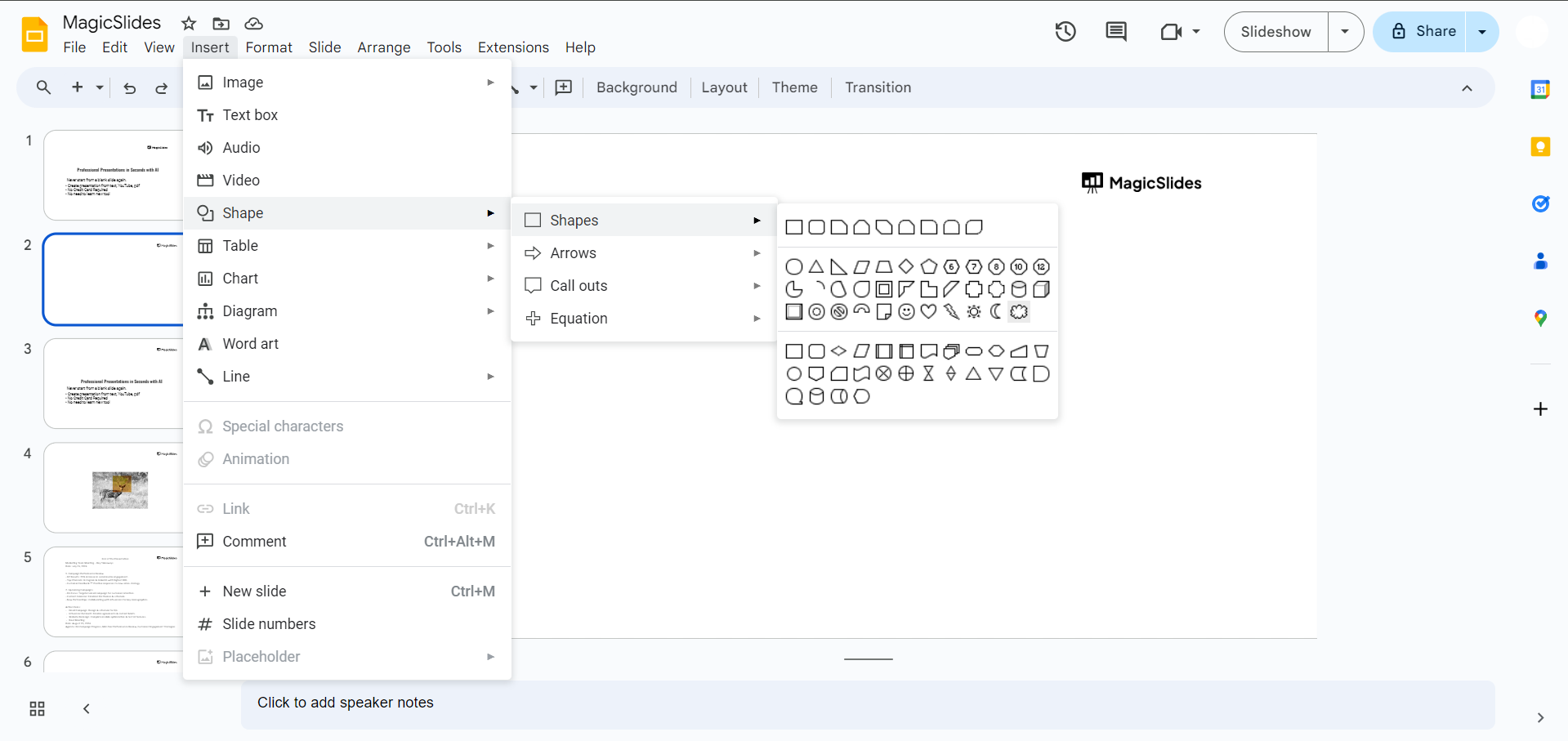Click the search magnifier in toolbar
This screenshot has height=741, width=1568.
pyautogui.click(x=44, y=87)
